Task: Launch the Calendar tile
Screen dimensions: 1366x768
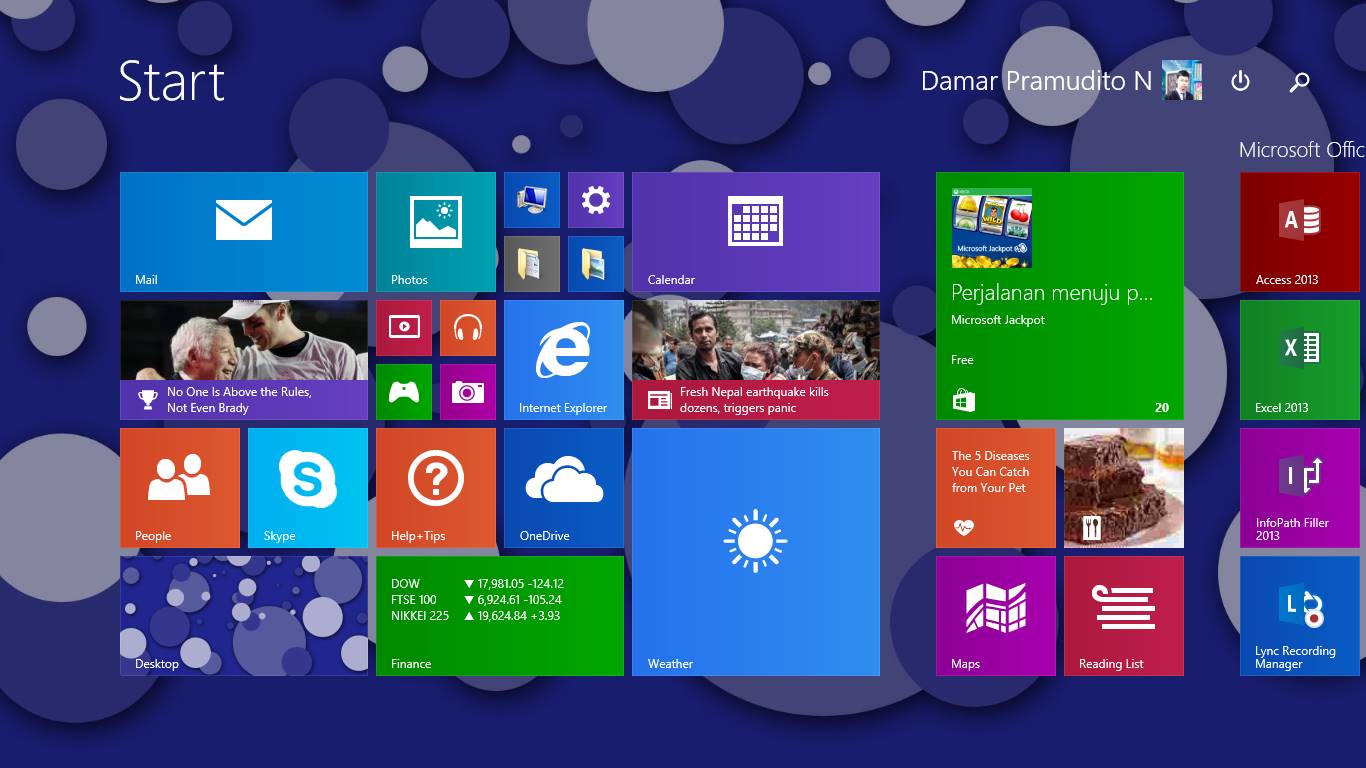Action: [756, 232]
